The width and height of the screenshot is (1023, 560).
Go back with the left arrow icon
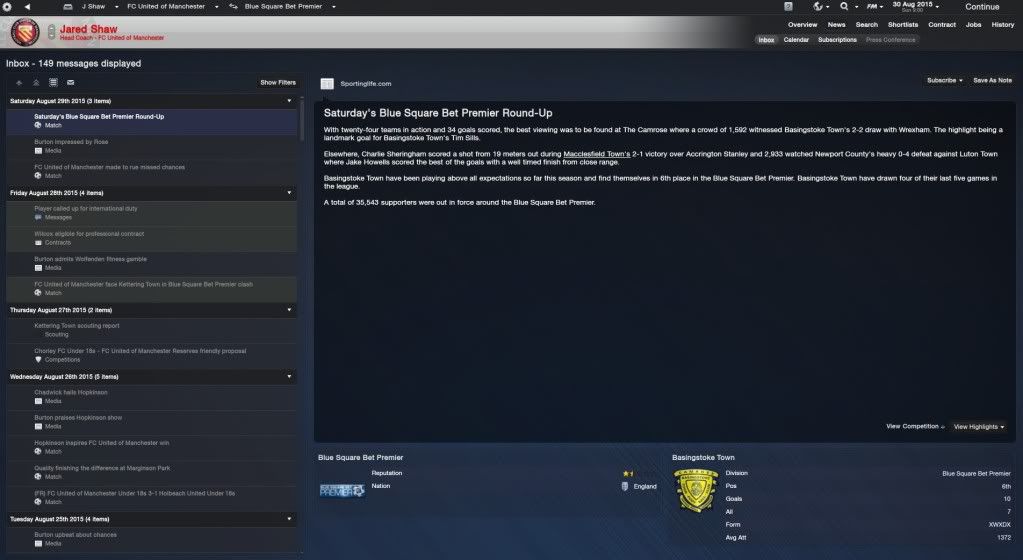[27, 7]
